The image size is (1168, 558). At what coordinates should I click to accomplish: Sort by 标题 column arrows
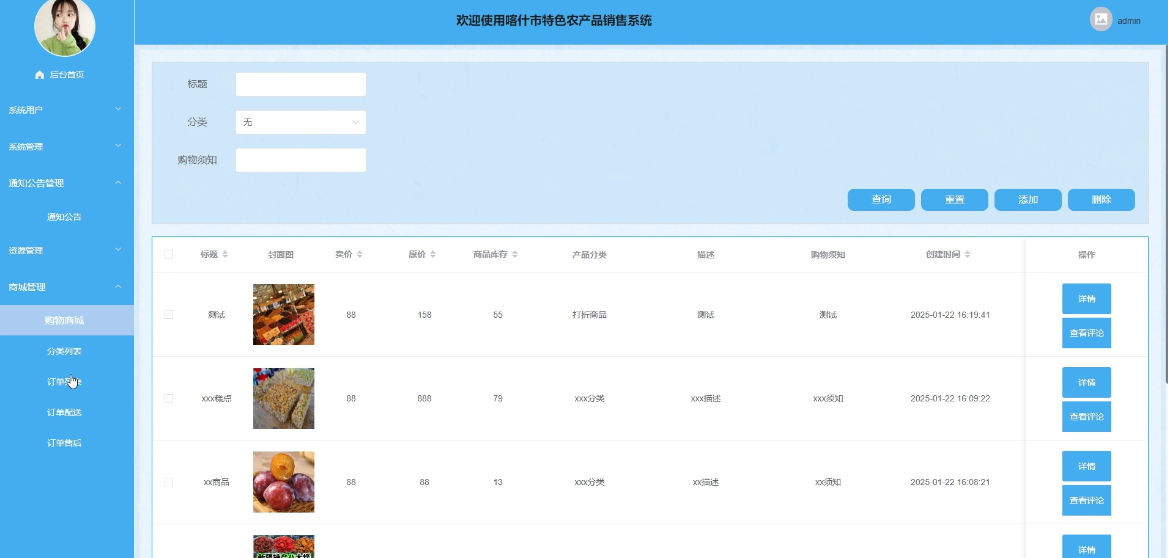[x=225, y=255]
